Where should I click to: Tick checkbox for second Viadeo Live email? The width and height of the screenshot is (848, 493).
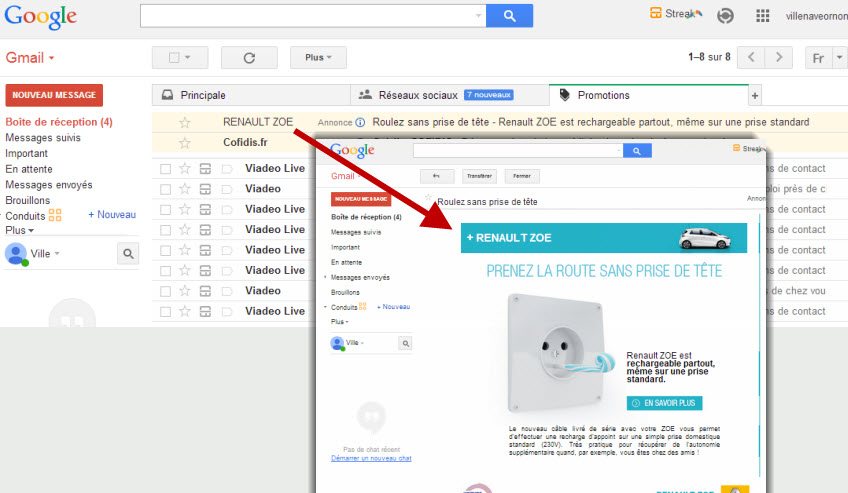[165, 210]
